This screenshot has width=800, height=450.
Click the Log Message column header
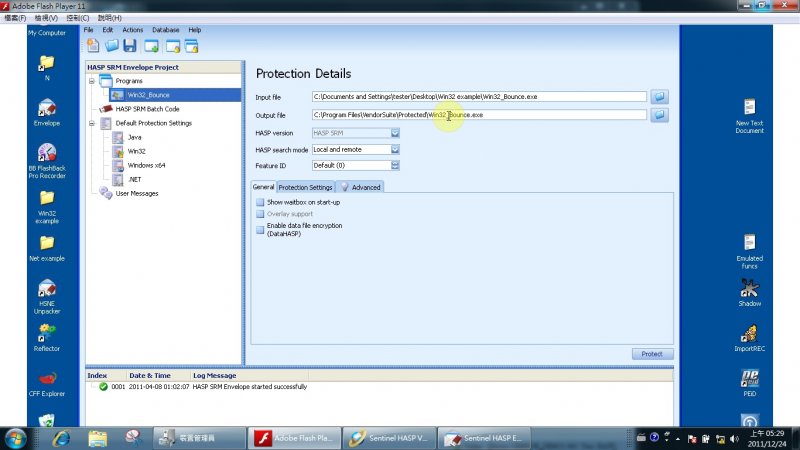click(214, 376)
